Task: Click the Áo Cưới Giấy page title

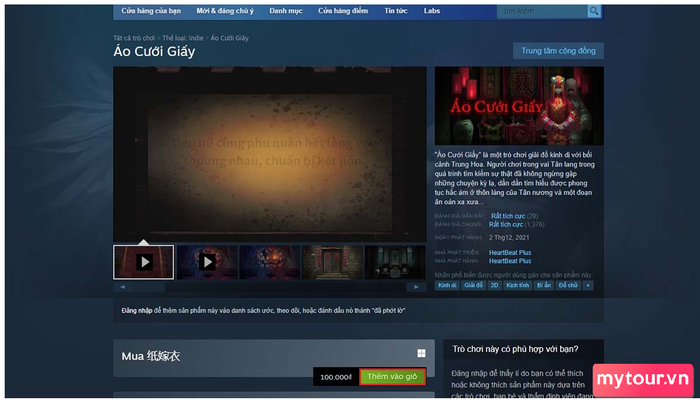Action: click(x=154, y=51)
